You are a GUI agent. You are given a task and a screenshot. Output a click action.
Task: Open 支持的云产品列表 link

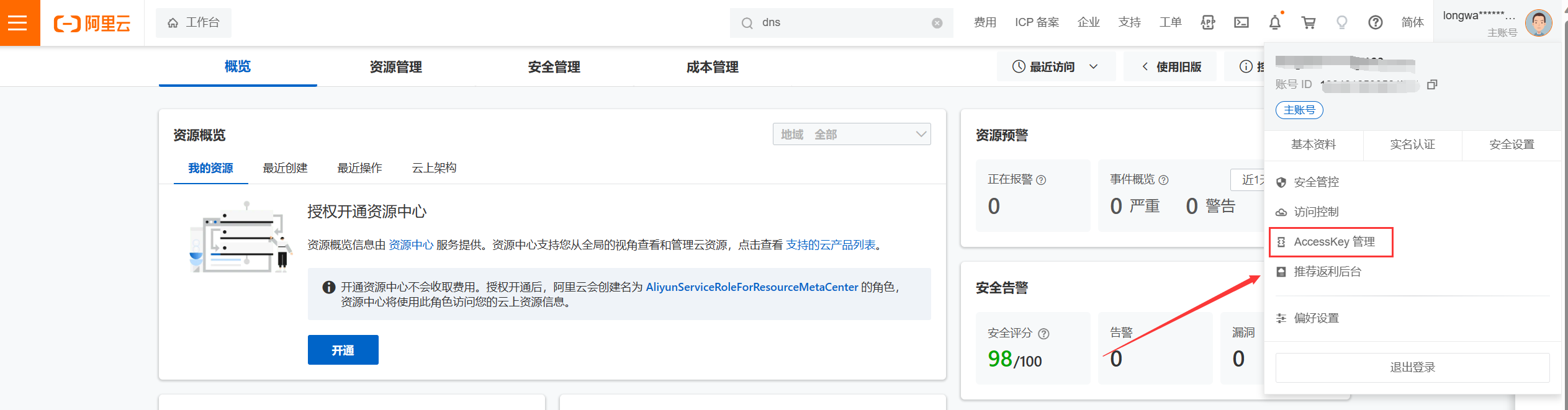point(831,245)
